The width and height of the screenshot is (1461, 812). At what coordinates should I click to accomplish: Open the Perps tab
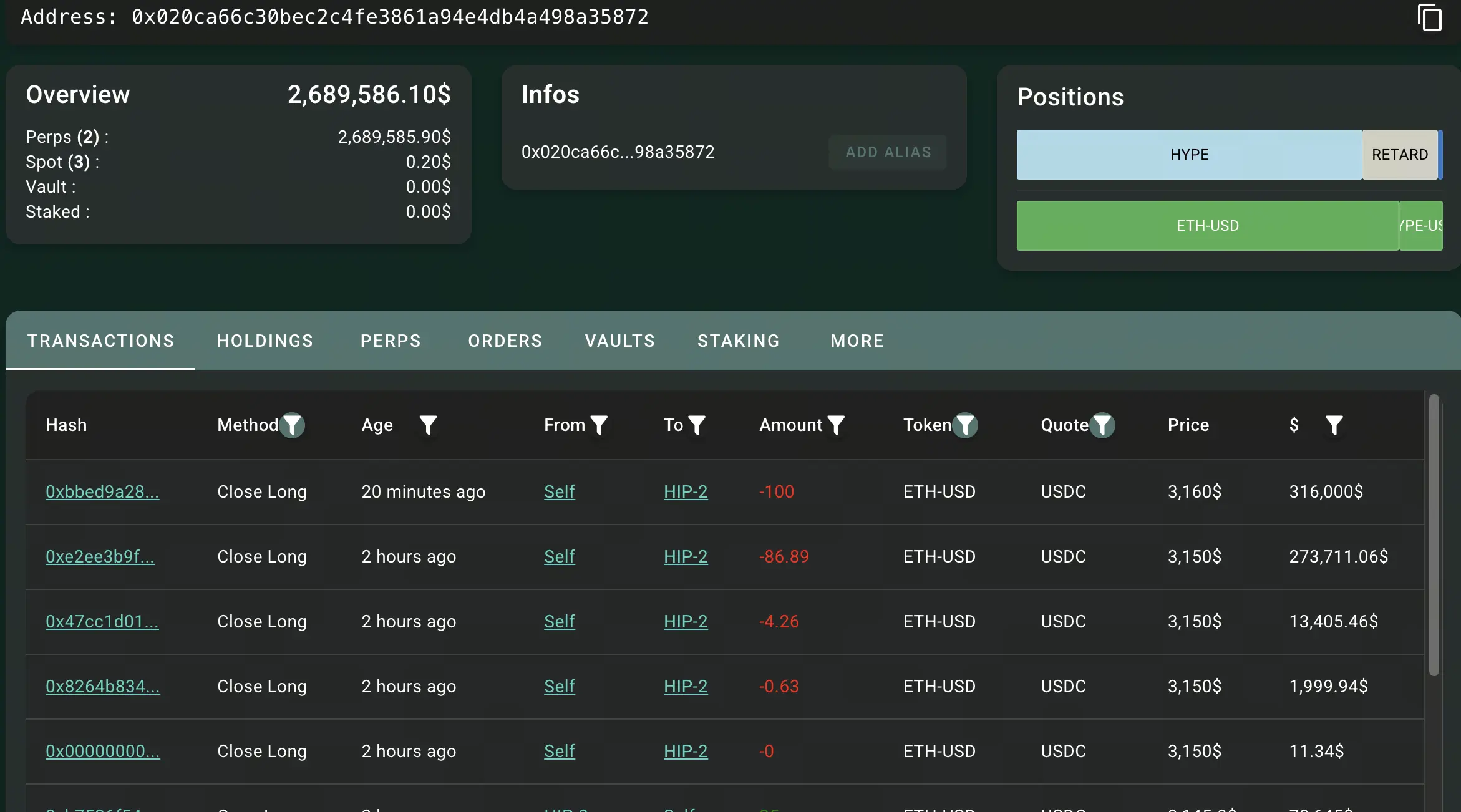(x=391, y=341)
